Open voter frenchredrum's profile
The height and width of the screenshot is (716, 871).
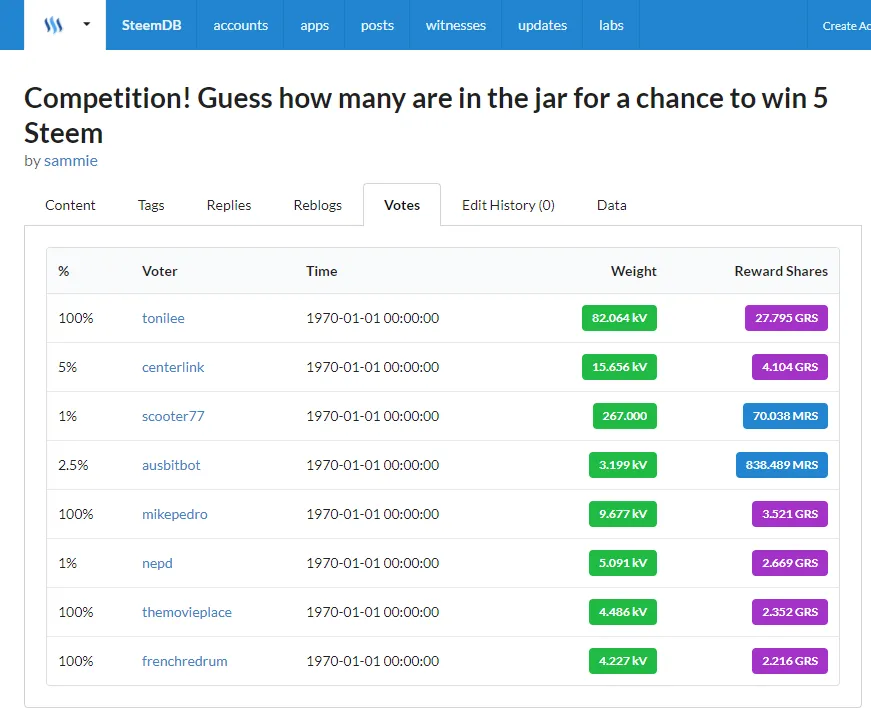pyautogui.click(x=184, y=661)
